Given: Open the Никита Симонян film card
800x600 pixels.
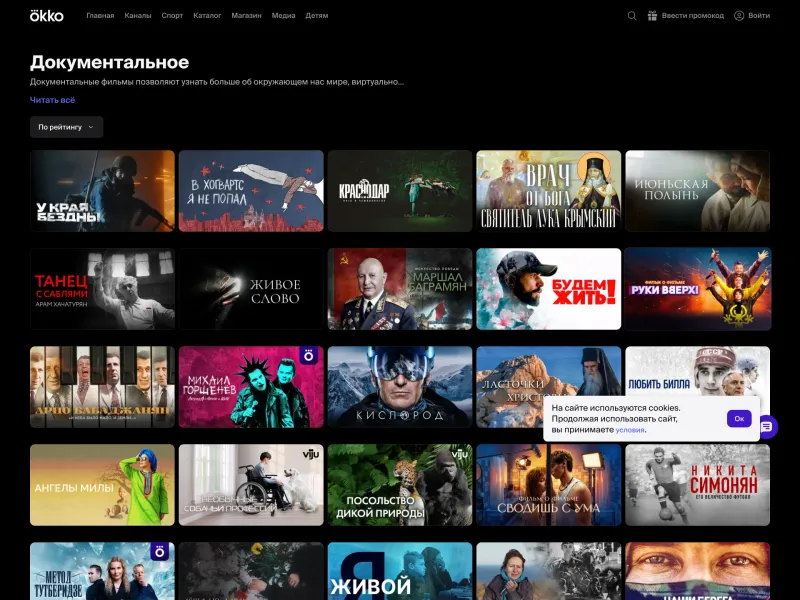Looking at the screenshot, I should pyautogui.click(x=697, y=485).
